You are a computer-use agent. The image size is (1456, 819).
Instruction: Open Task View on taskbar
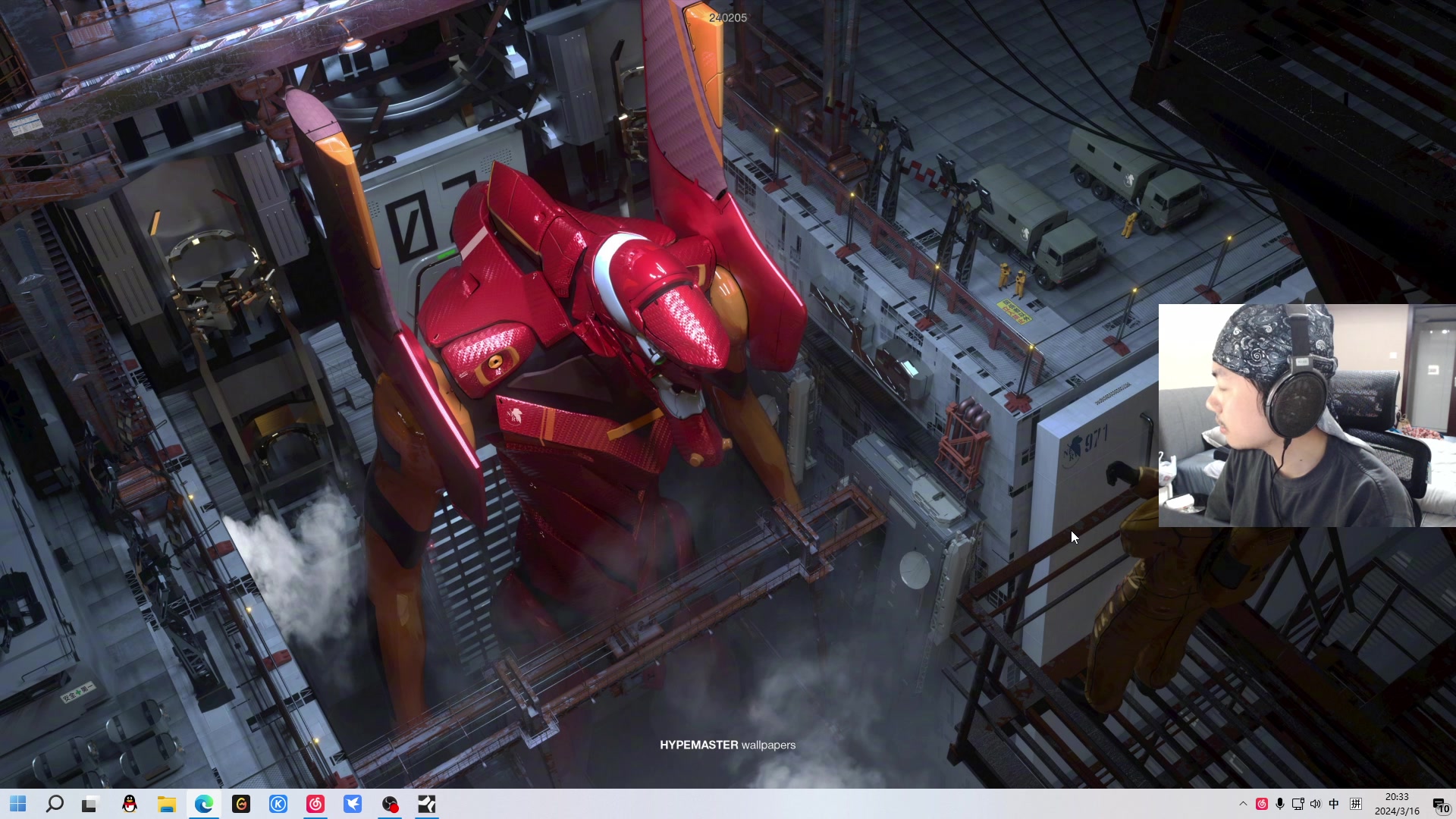(x=90, y=804)
